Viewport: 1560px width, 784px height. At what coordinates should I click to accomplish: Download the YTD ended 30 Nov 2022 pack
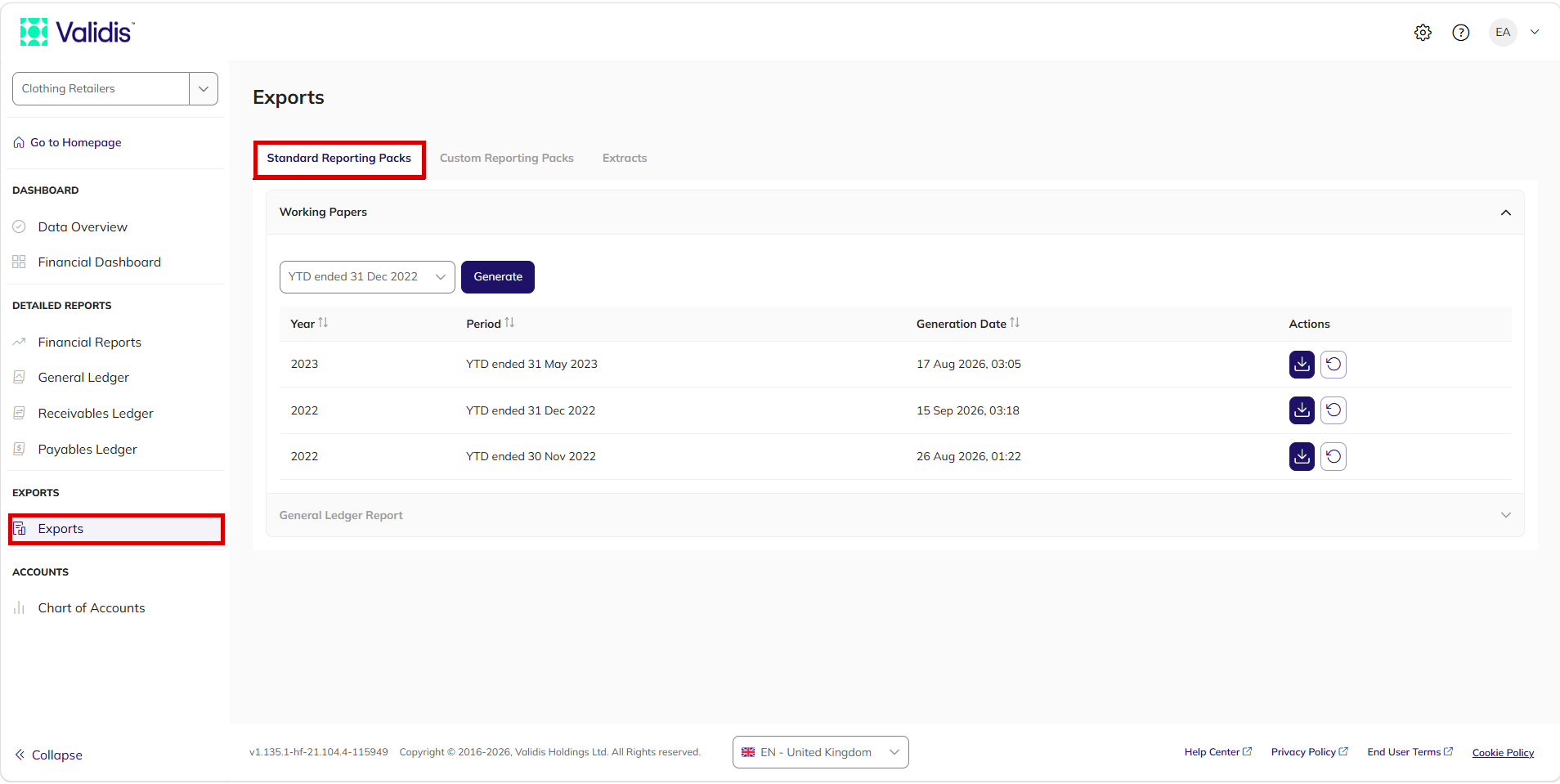(x=1302, y=457)
